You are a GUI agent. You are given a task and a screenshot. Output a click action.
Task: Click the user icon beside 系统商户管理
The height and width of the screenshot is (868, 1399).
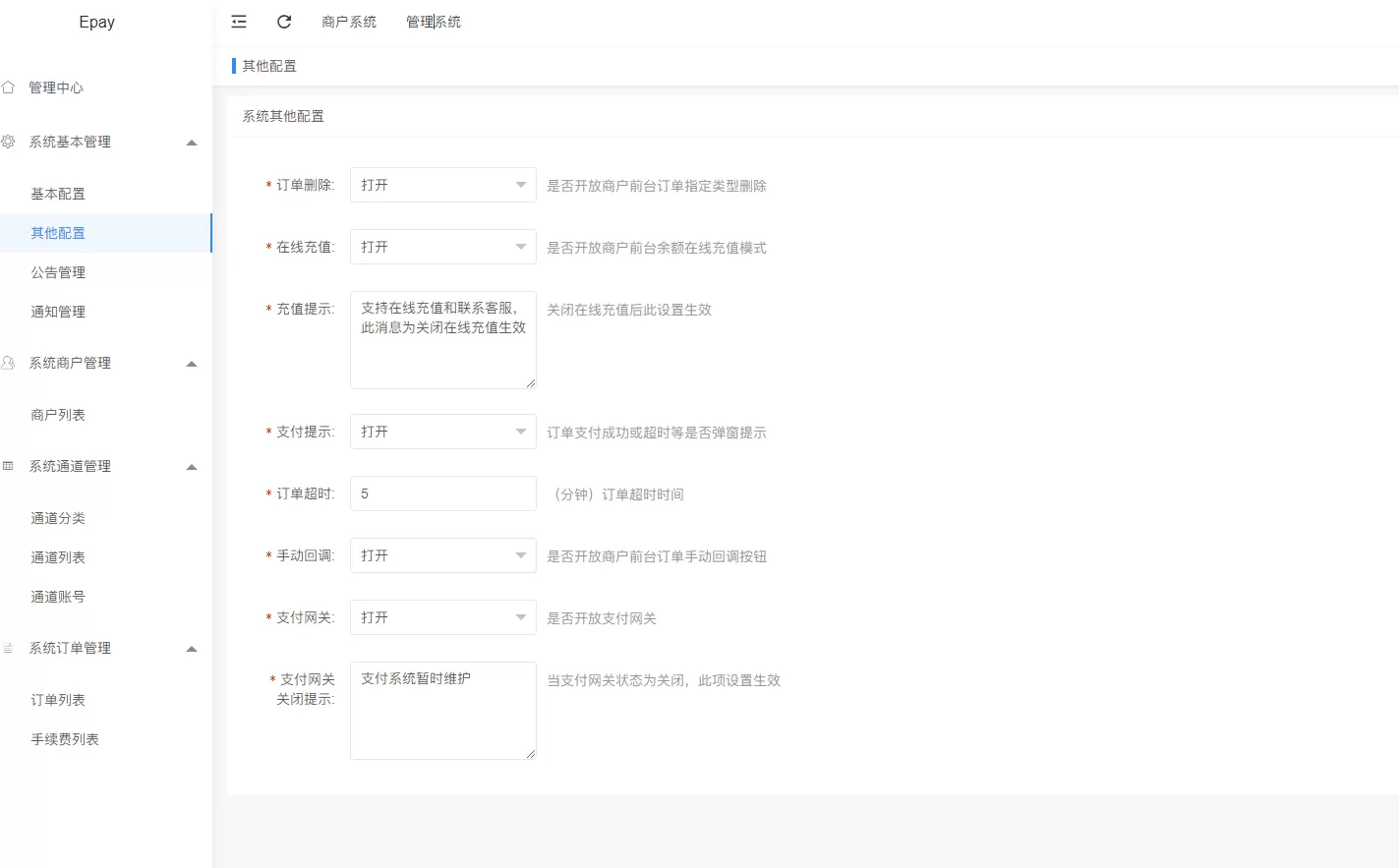(x=9, y=363)
